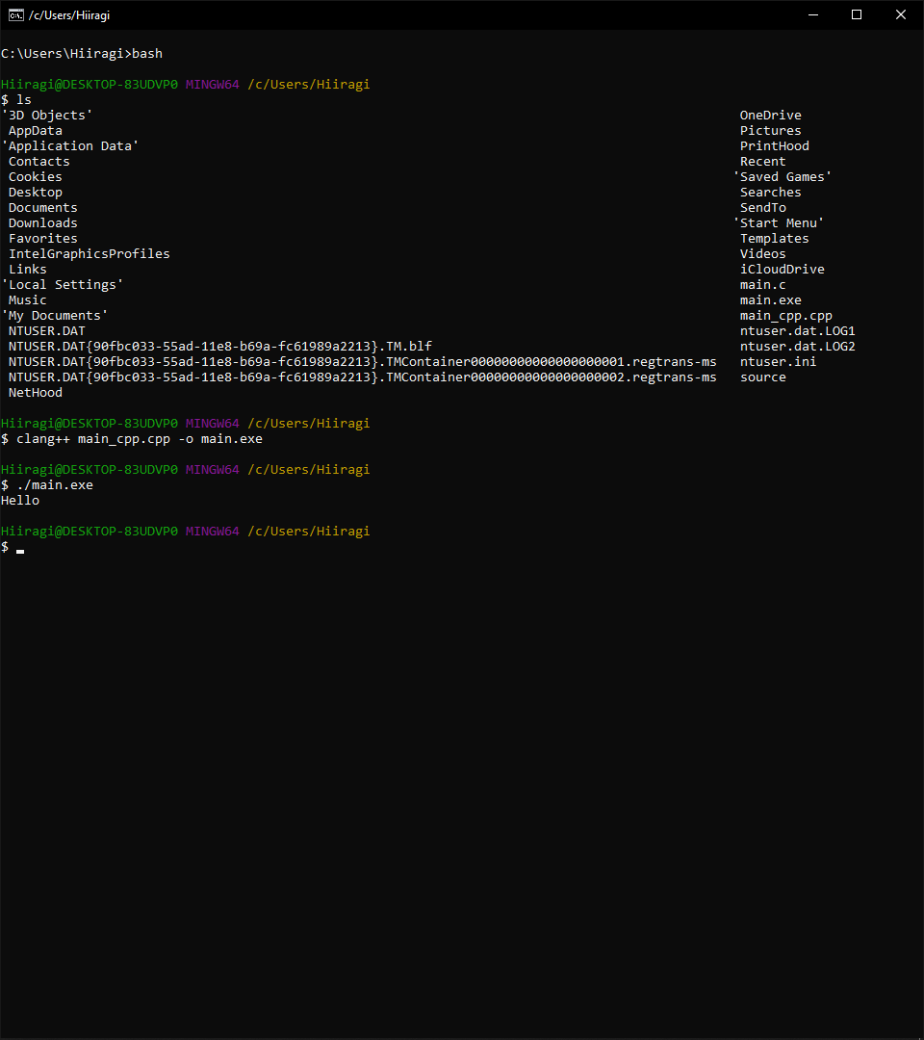Click the main.c file name in listing
Viewport: 924px width, 1040px height.
(762, 285)
